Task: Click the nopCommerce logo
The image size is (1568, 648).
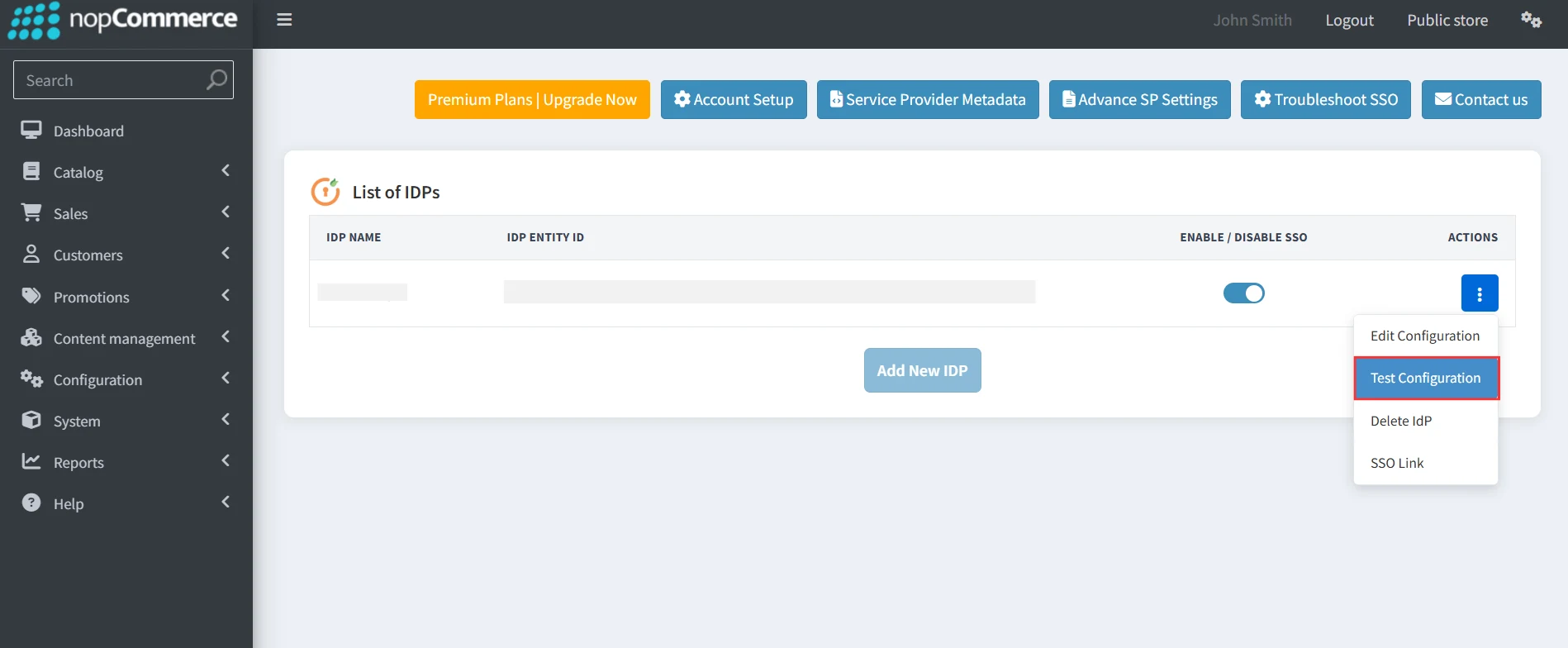Action: click(122, 21)
